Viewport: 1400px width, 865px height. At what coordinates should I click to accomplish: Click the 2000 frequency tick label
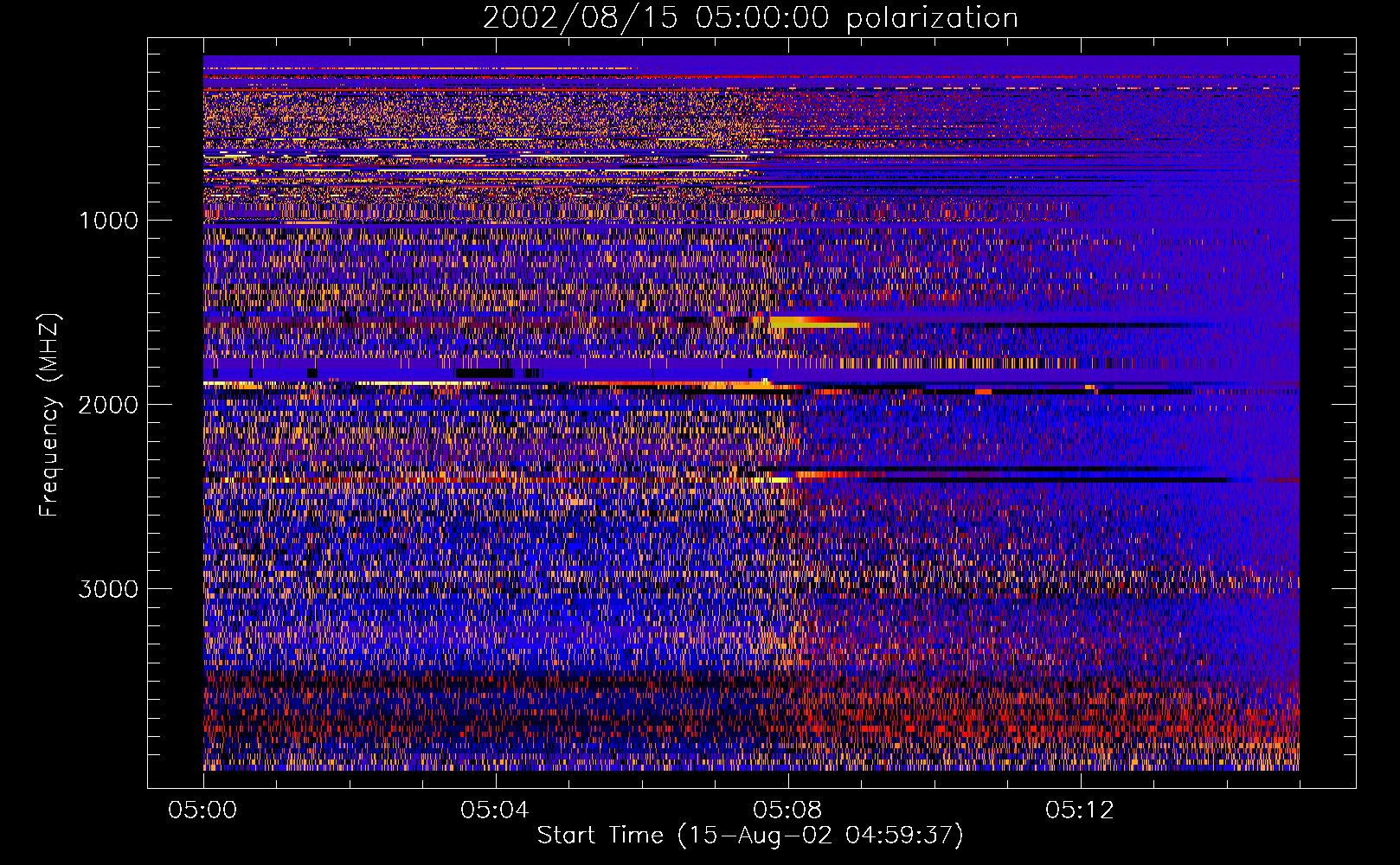click(108, 405)
